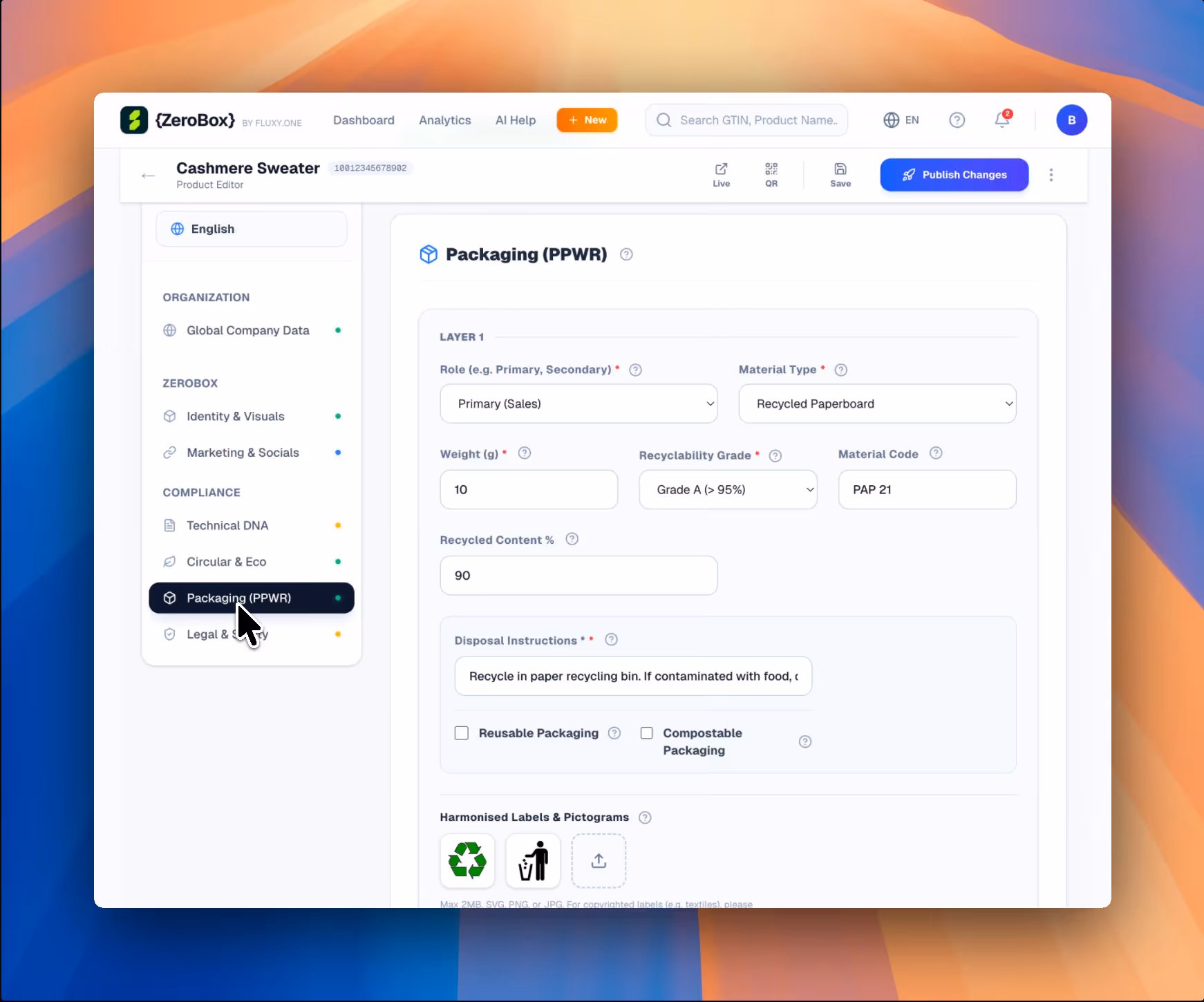Open AI Help in top navigation
This screenshot has width=1204, height=1002.
click(x=516, y=120)
